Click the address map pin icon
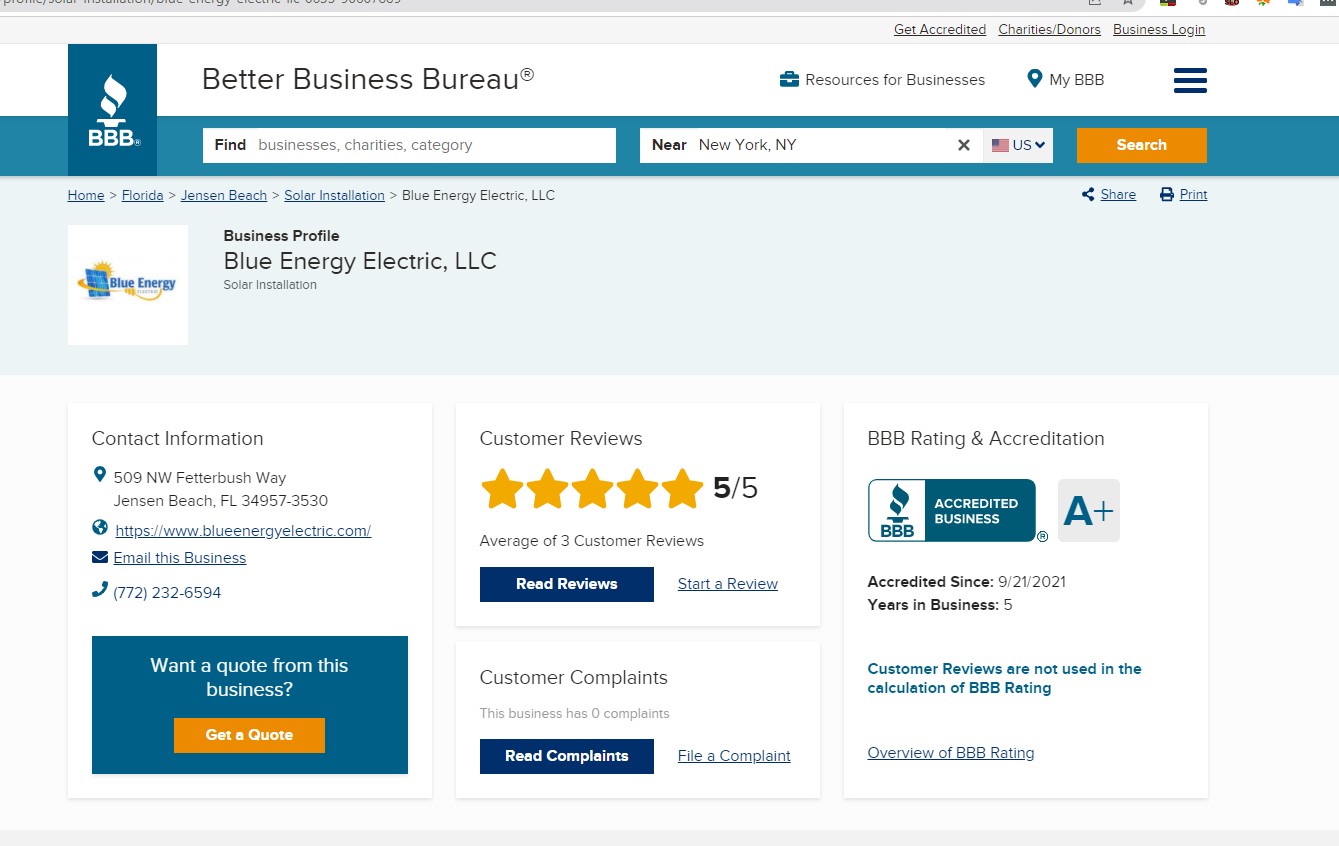 pos(99,475)
